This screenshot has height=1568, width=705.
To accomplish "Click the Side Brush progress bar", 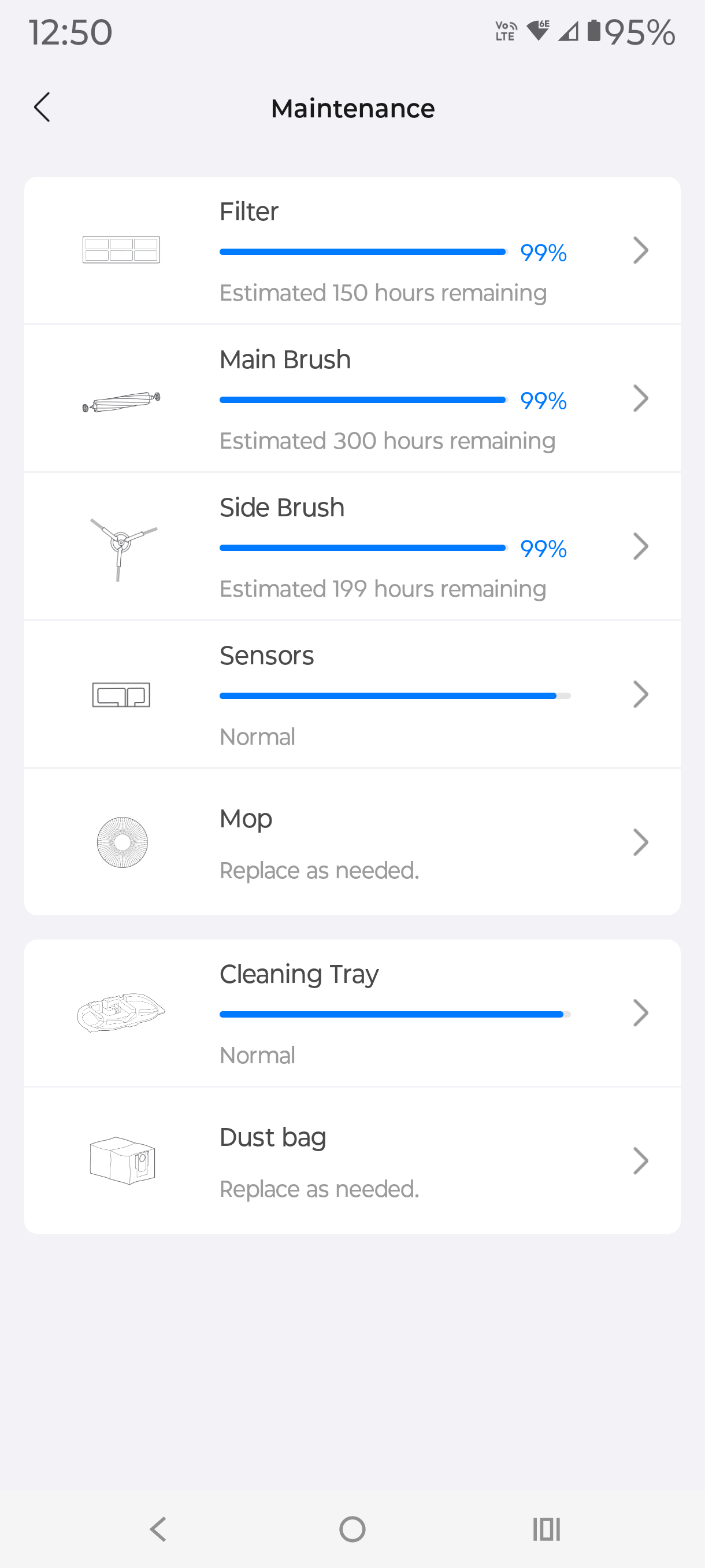I will [363, 548].
